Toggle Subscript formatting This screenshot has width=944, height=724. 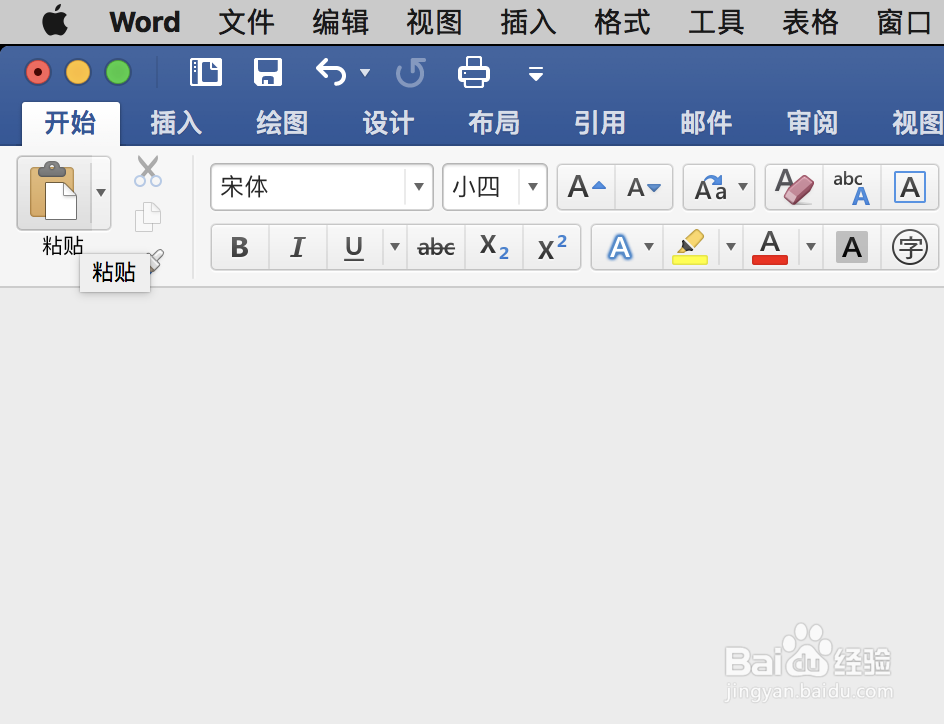[494, 247]
